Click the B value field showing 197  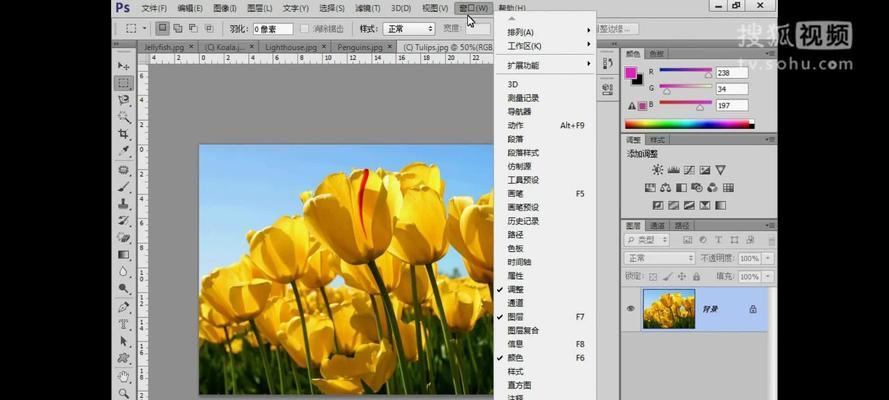(x=731, y=105)
